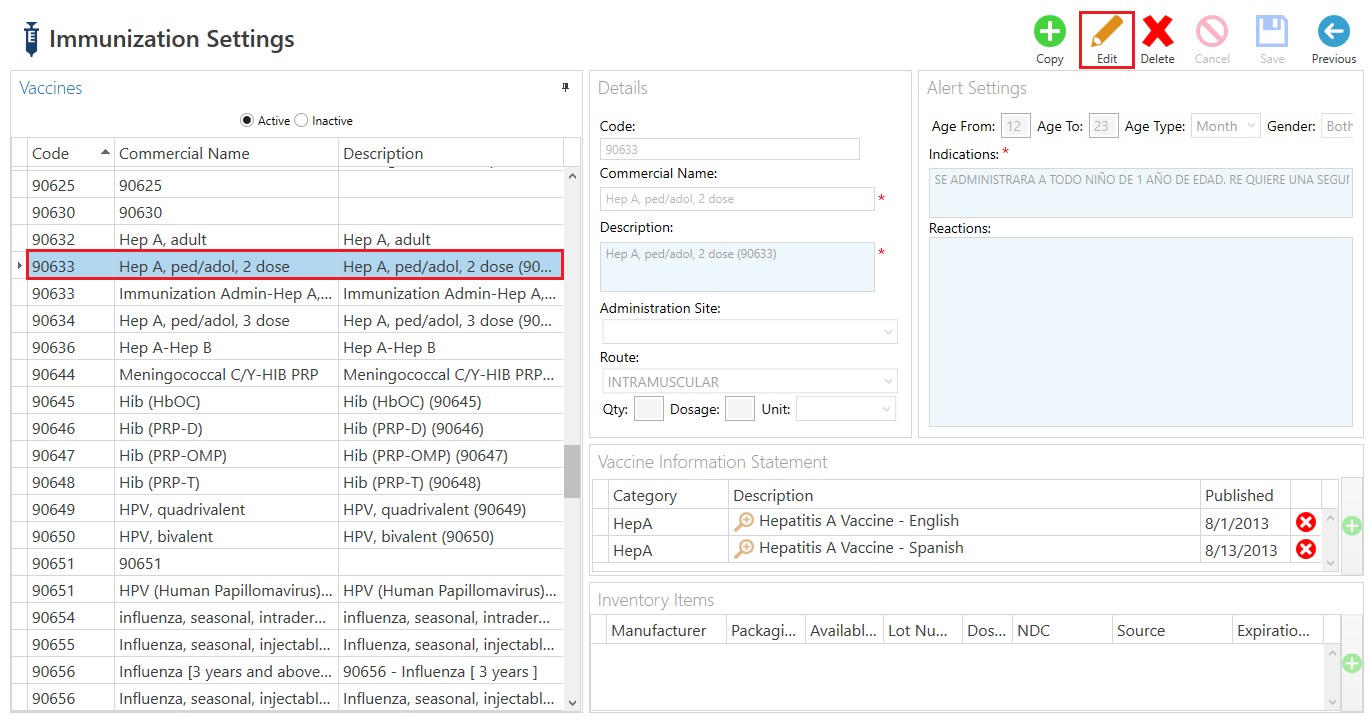Toggle the pin icon on the Vaccines panel
This screenshot has width=1368, height=720.
click(x=565, y=88)
